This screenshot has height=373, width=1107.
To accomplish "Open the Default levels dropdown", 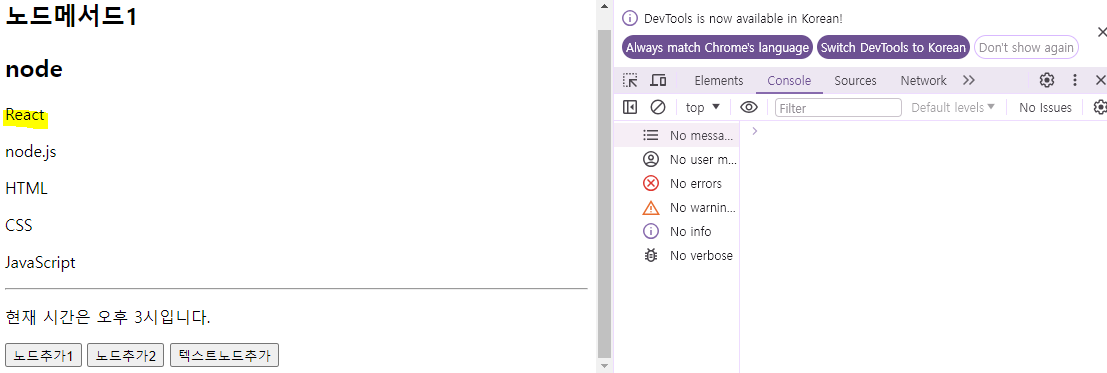I will point(953,107).
